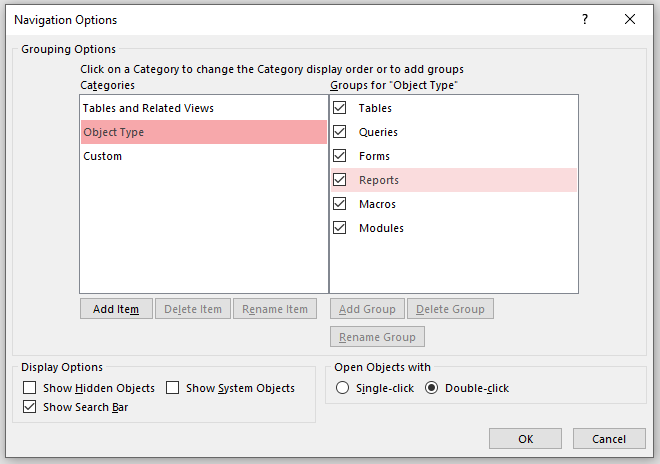Select the Queries group label
Viewport: 660px width, 464px height.
(378, 132)
